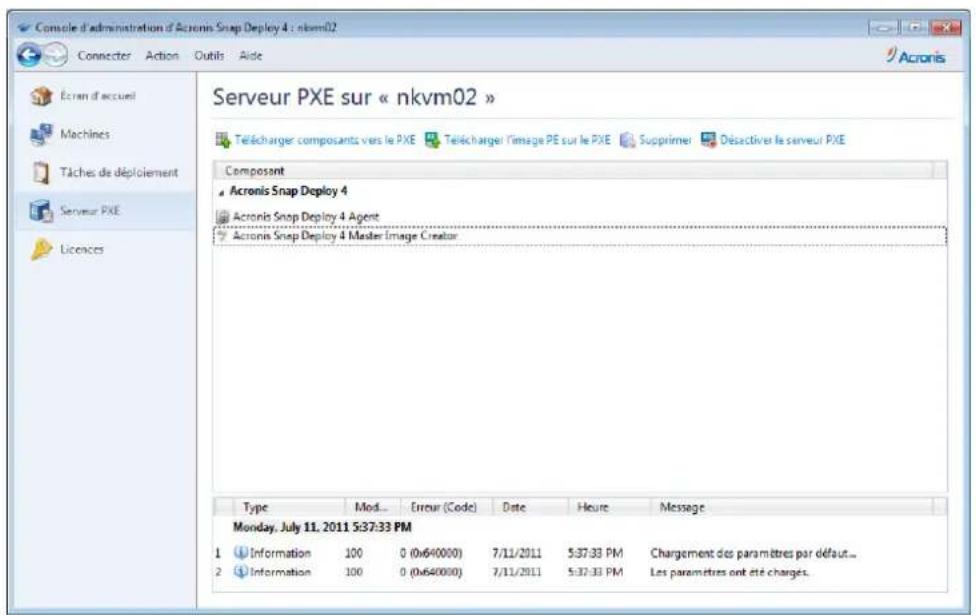Collapse the Acronis Snap Deploy 4 group

221,193
